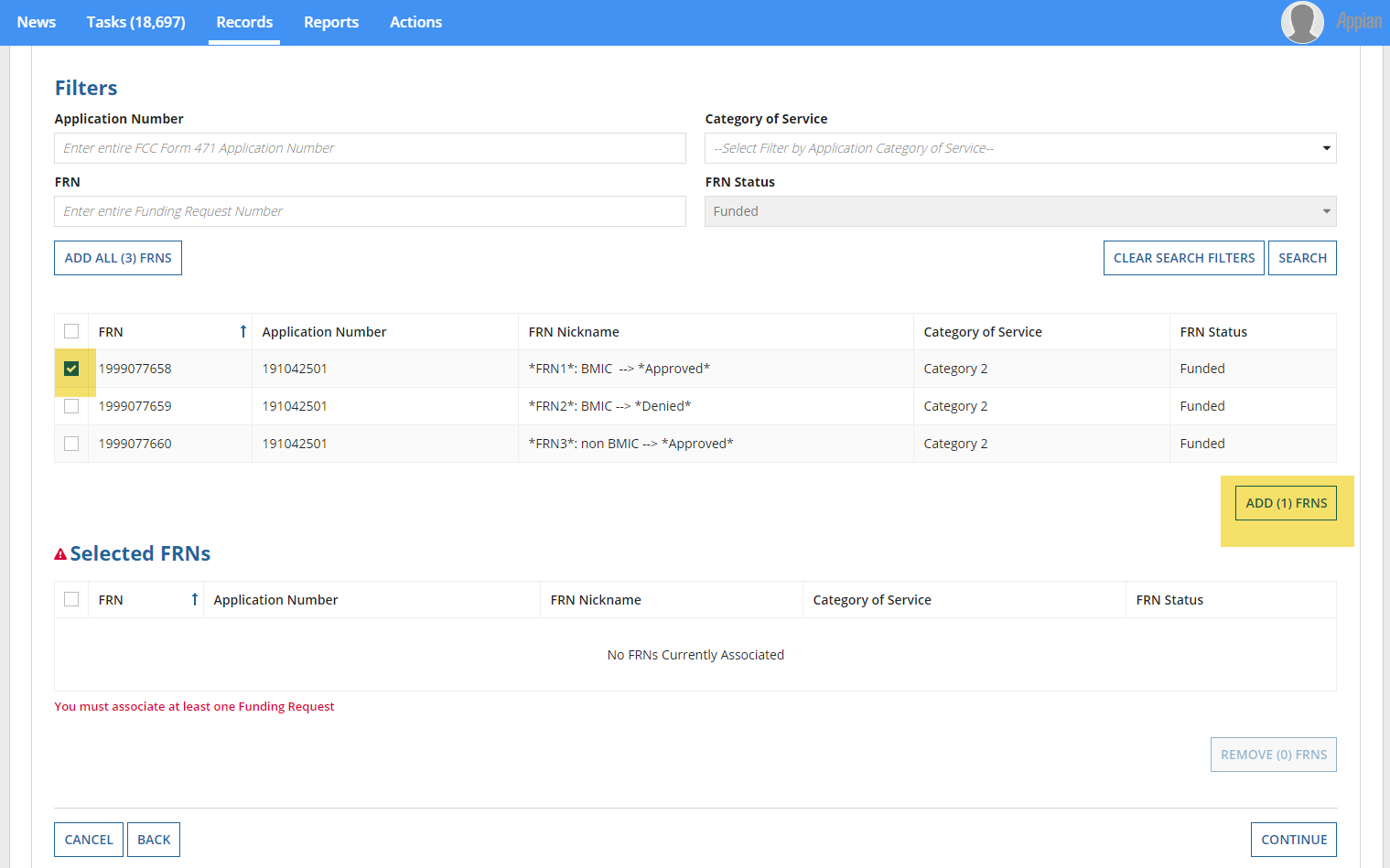Viewport: 1390px width, 868px height.
Task: Click the ADD ALL (3) FRNS button
Action: pyautogui.click(x=118, y=258)
